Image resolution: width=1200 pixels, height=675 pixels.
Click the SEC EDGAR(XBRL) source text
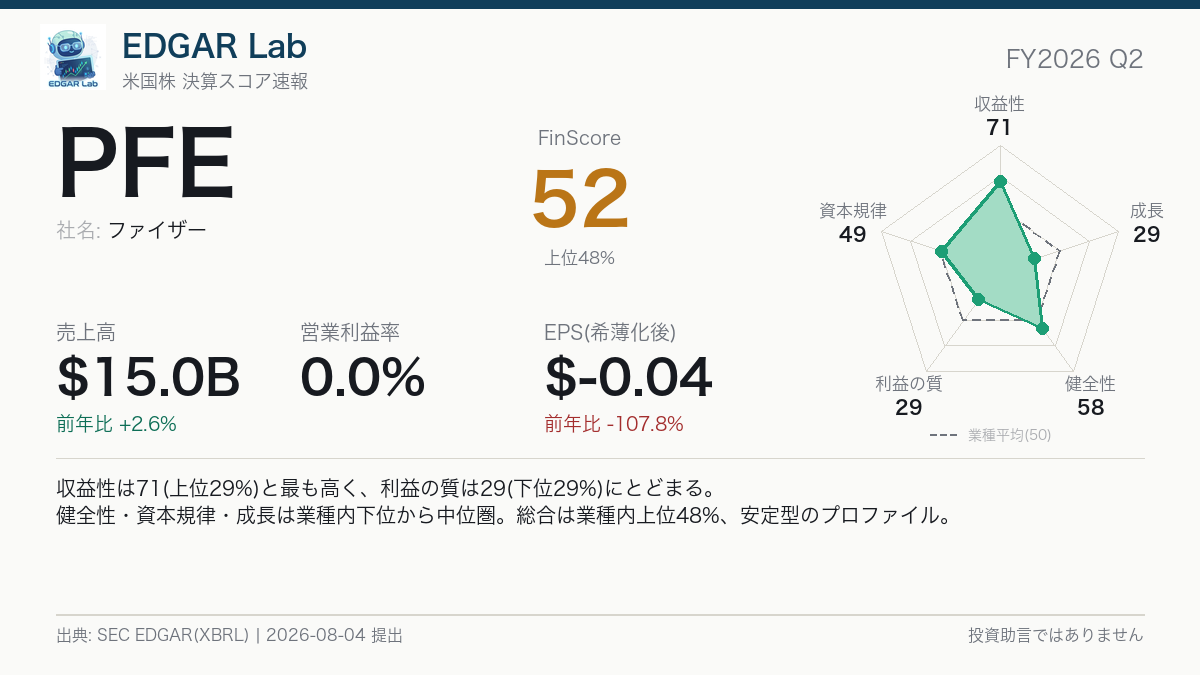click(x=173, y=635)
